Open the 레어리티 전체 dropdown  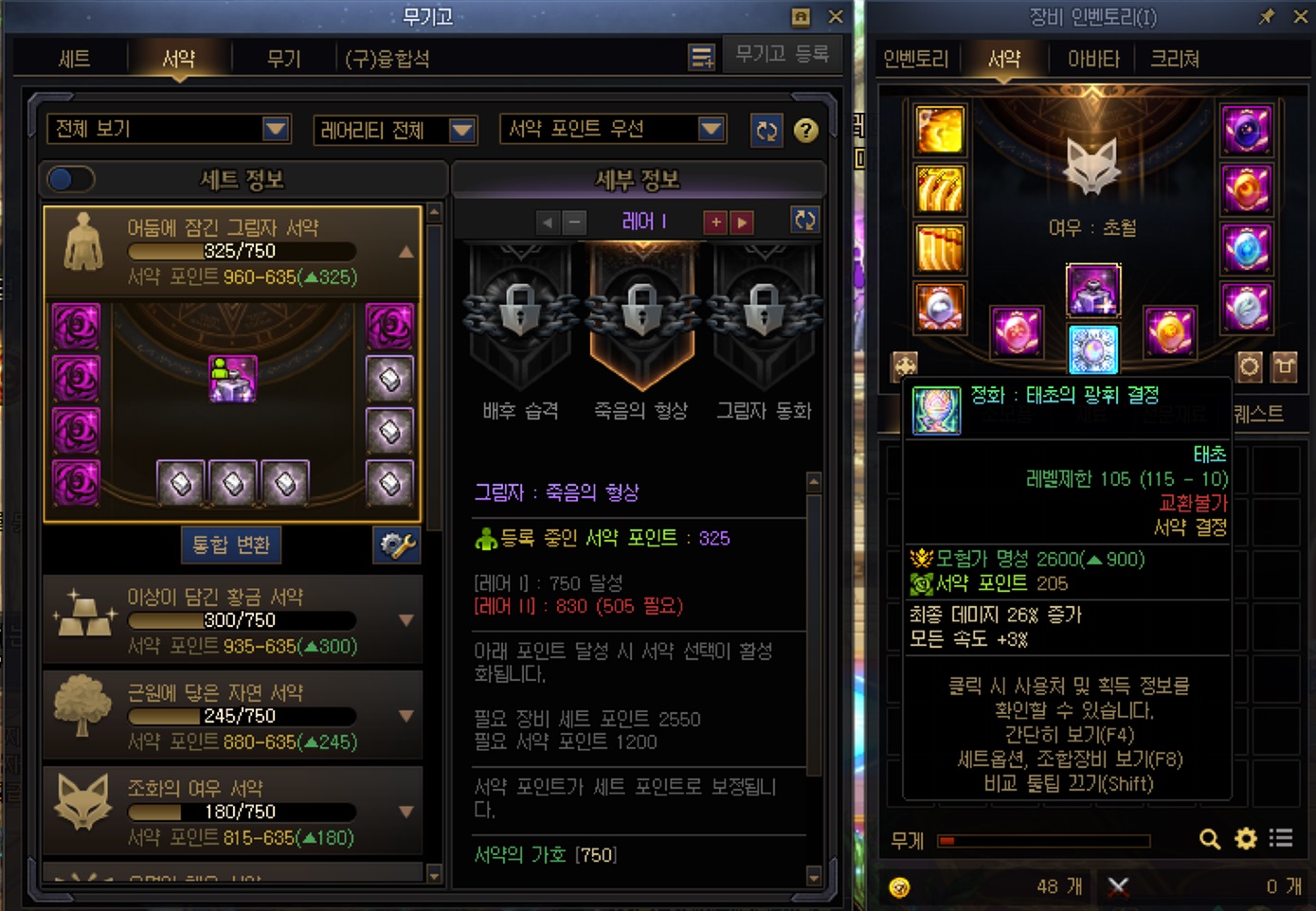[x=395, y=130]
